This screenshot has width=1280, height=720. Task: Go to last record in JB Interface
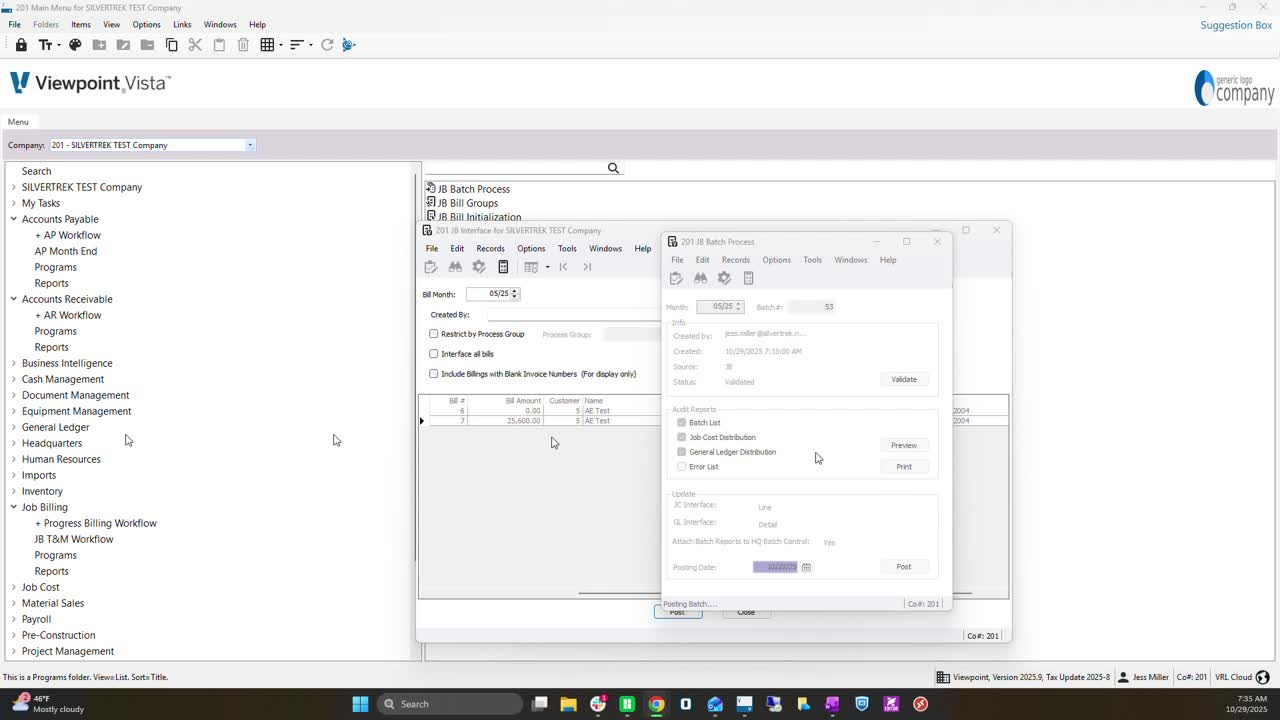[x=587, y=267]
